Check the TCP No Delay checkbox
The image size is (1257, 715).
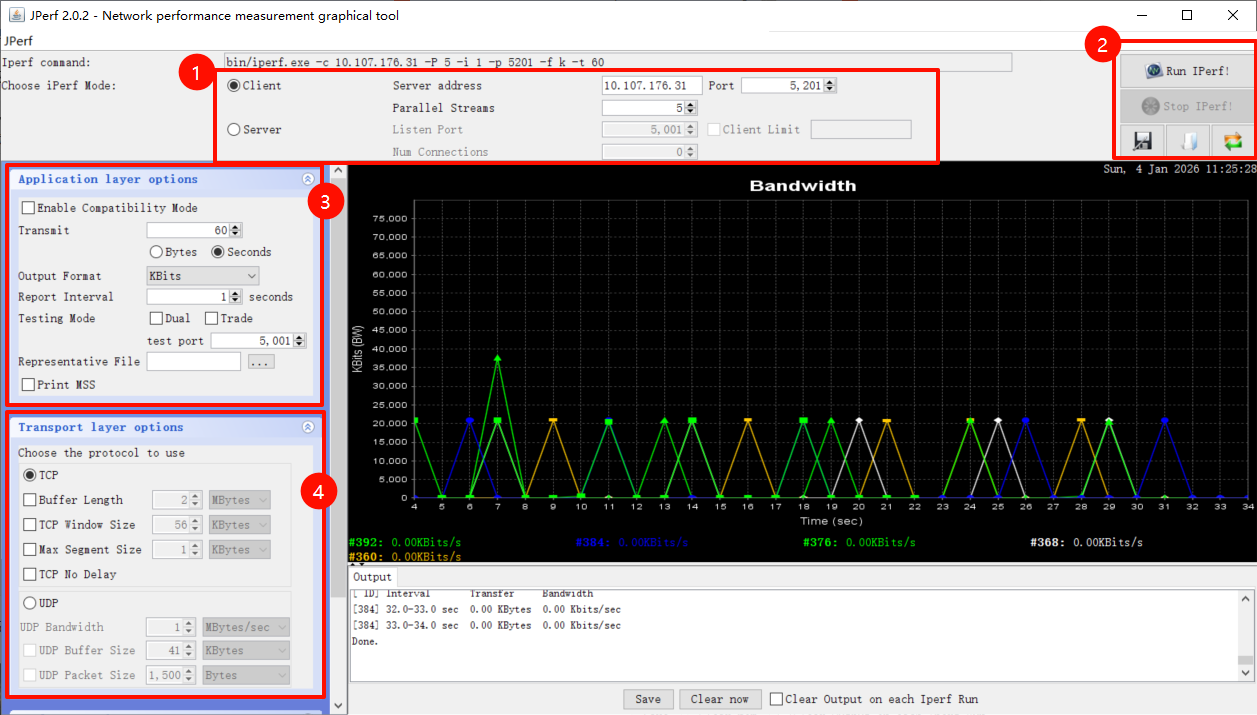30,575
